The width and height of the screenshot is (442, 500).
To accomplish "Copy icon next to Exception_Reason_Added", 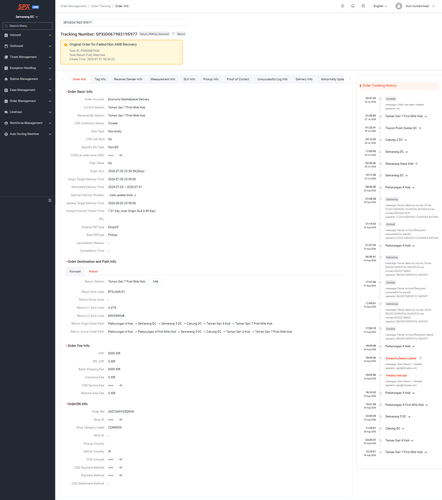I will click(420, 358).
